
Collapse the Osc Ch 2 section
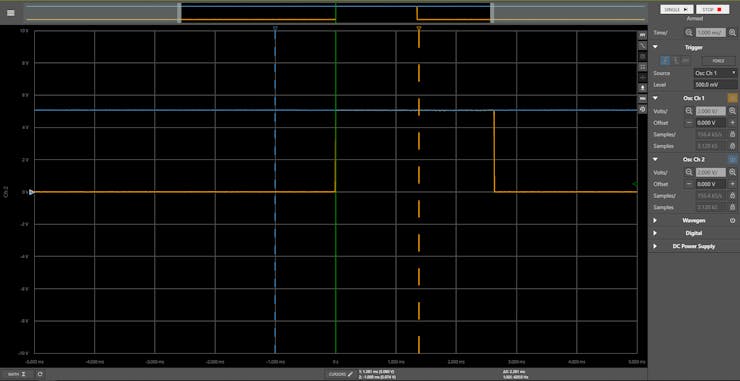655,160
